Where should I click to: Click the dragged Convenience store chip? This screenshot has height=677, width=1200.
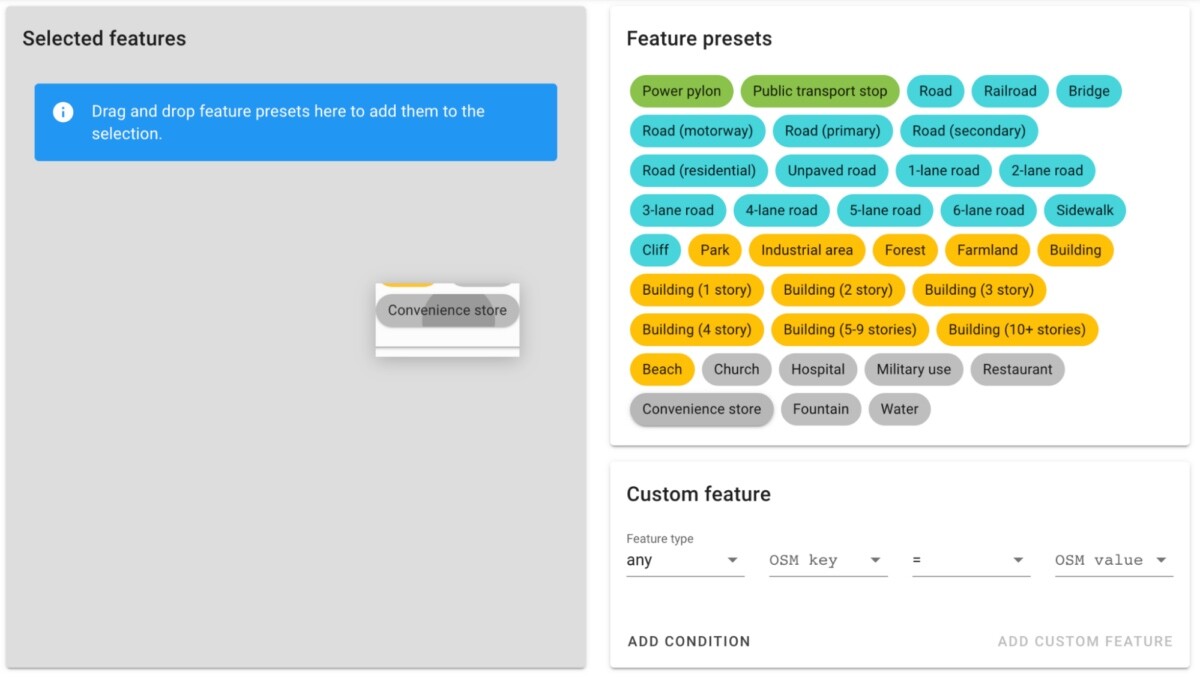point(447,310)
